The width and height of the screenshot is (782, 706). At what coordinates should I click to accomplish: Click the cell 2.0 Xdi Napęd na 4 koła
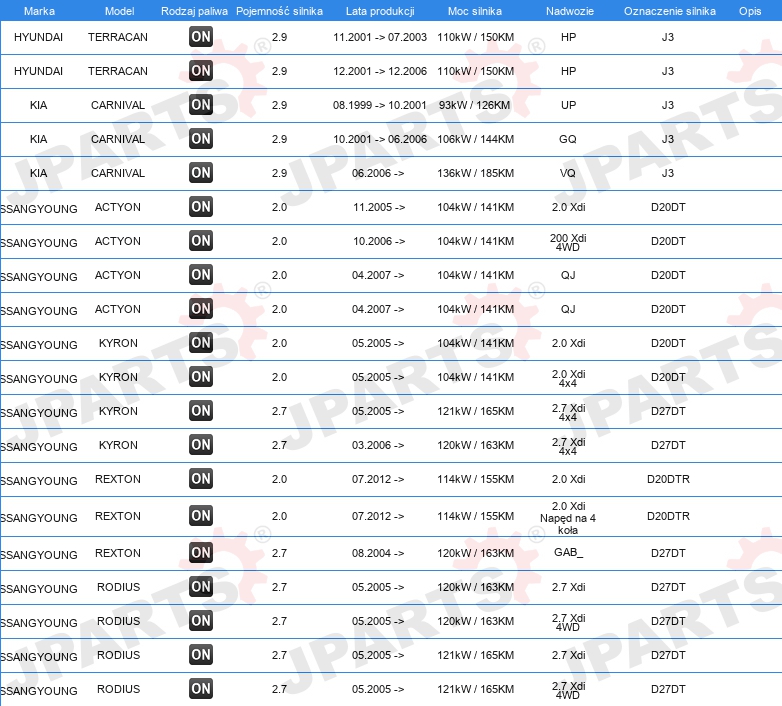[x=568, y=518]
